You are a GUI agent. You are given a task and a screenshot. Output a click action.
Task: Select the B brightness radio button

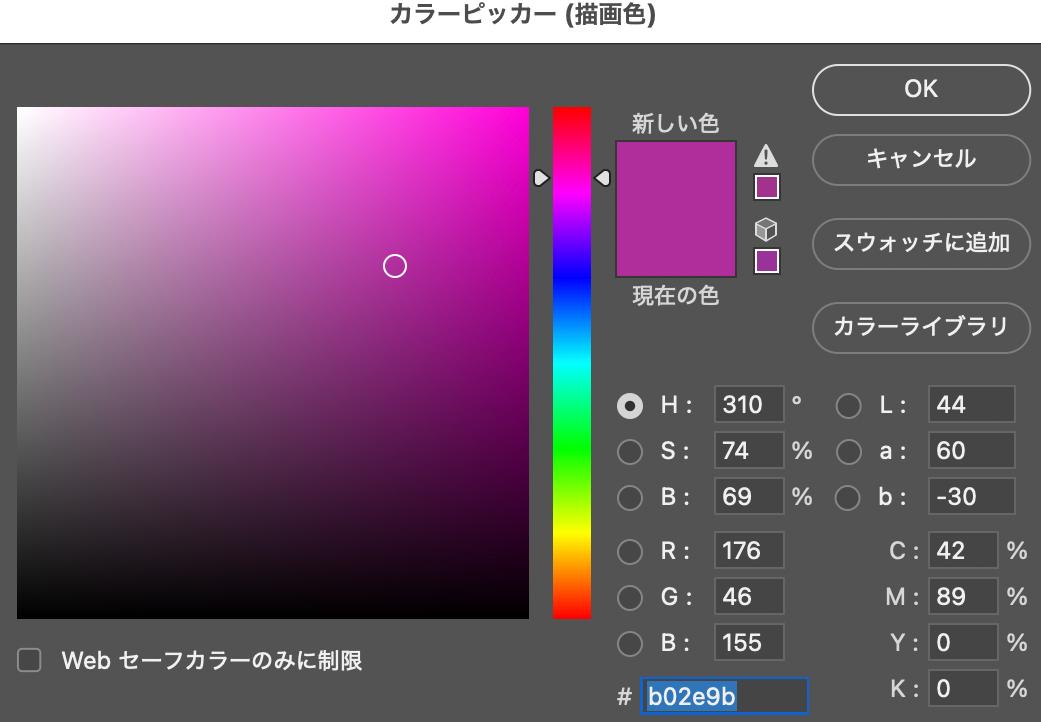[629, 498]
